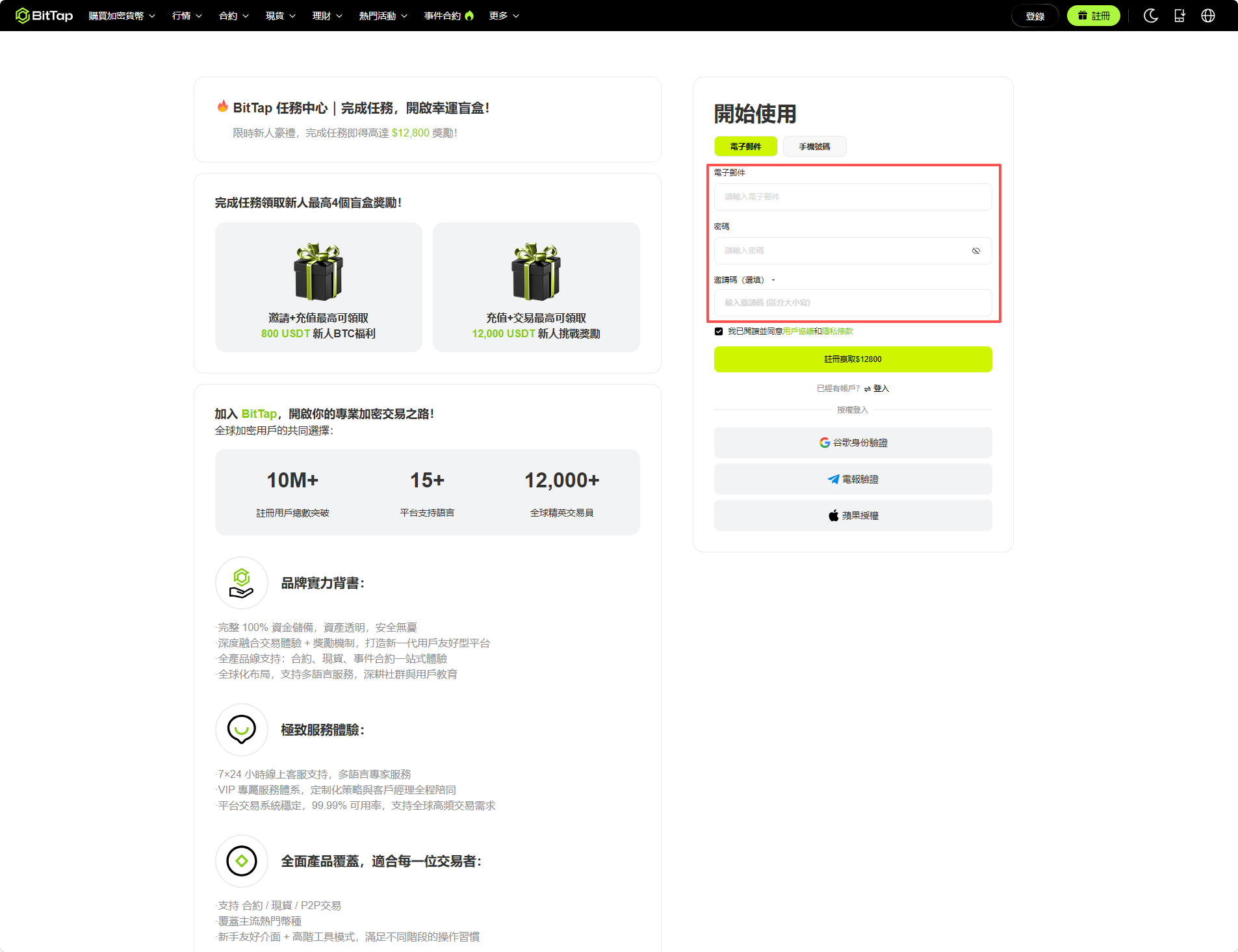
Task: Click the gift box above 12,000 USDT
Action: [x=536, y=272]
